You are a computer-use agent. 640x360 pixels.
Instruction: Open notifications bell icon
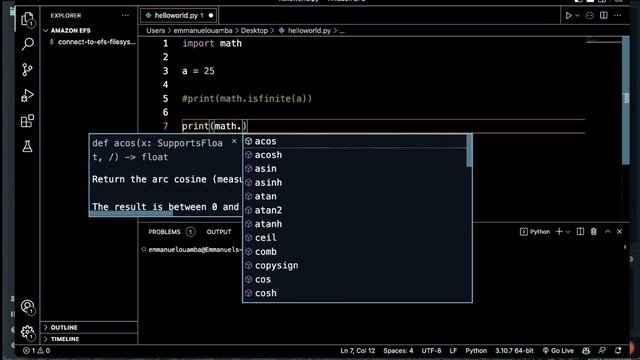click(x=618, y=351)
